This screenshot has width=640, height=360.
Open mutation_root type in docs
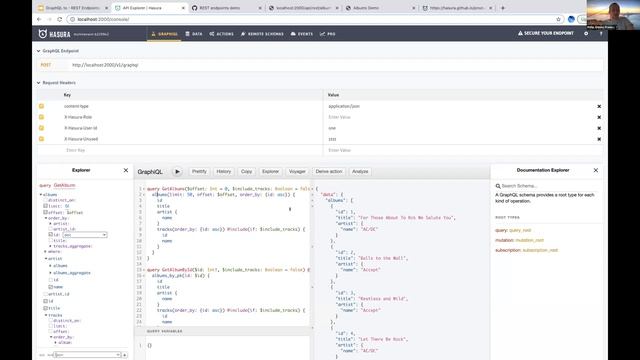(x=530, y=240)
